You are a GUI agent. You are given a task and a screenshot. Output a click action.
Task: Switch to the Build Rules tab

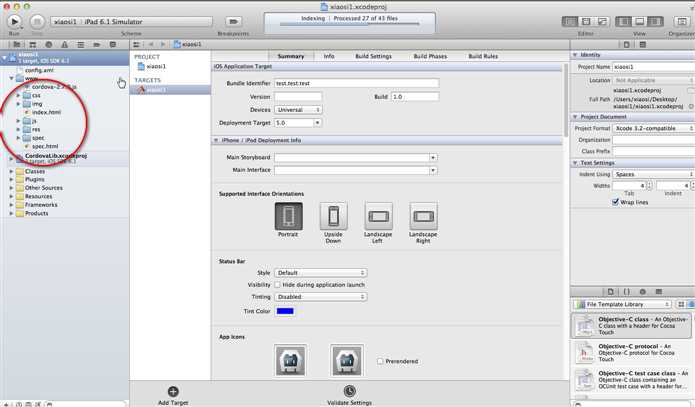pyautogui.click(x=483, y=56)
